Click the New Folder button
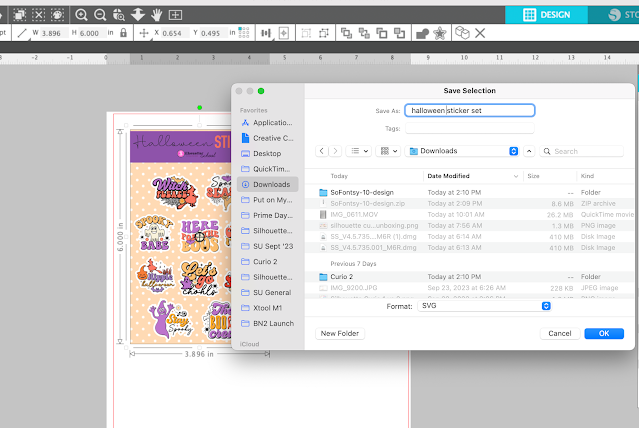Viewport: 639px width, 428px height. point(340,333)
